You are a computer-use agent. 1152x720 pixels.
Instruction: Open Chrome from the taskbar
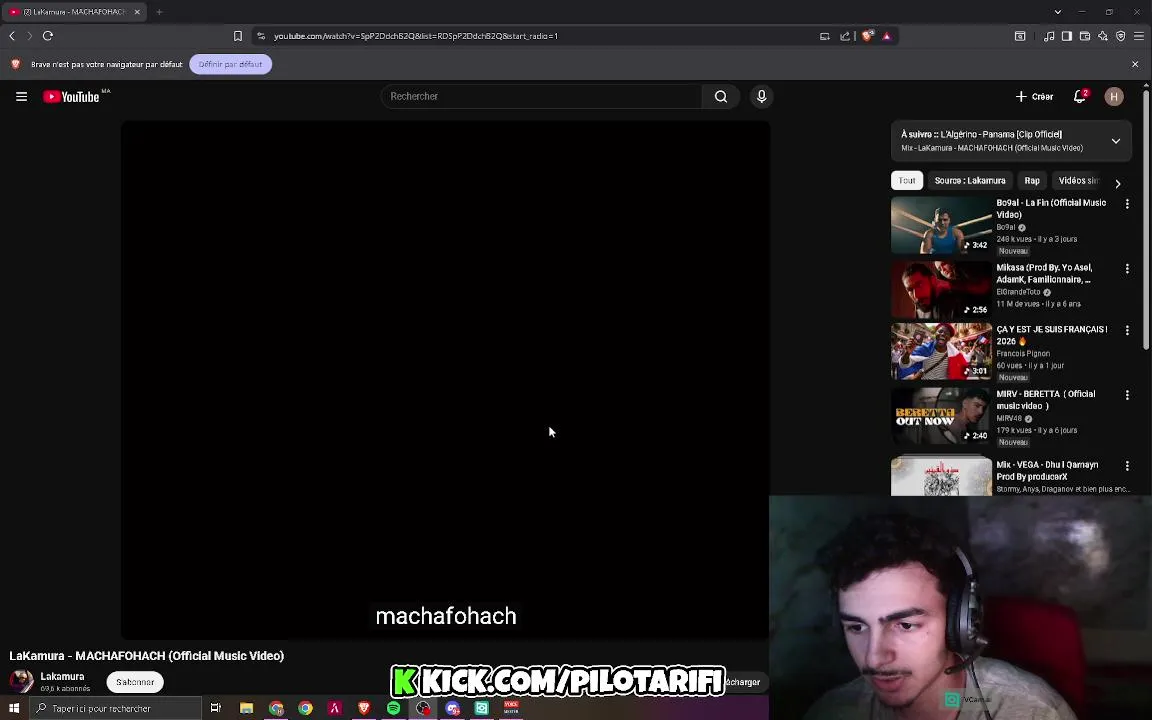click(x=305, y=708)
